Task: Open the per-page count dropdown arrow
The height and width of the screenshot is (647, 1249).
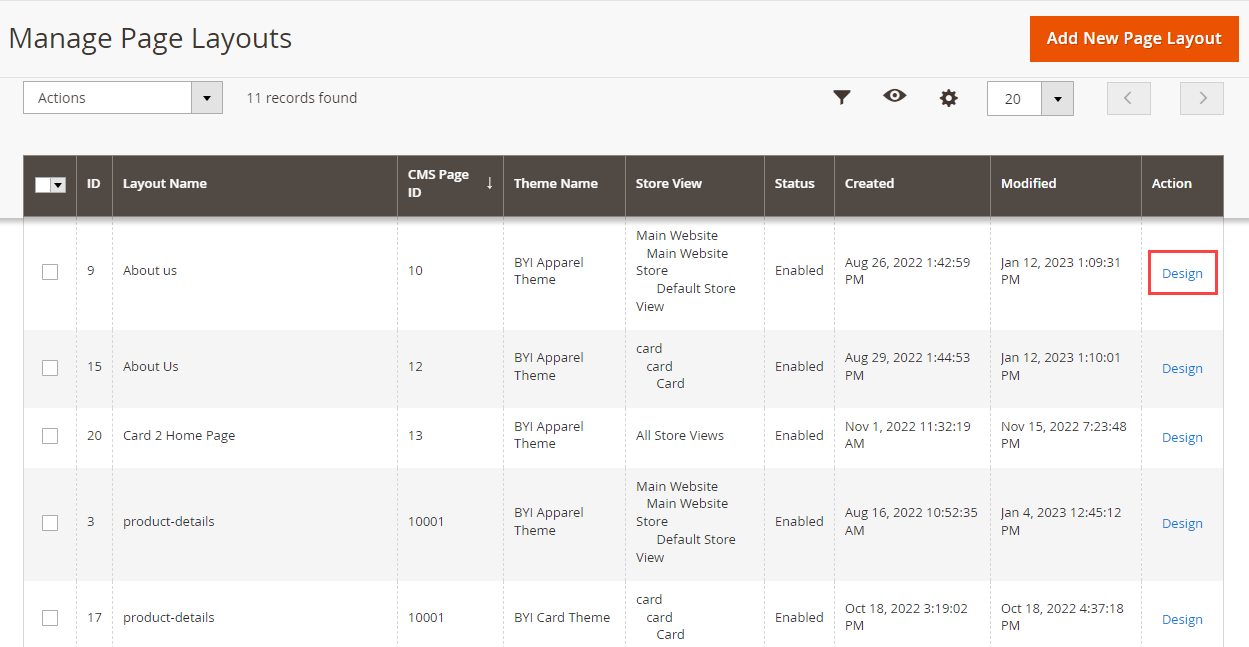Action: pyautogui.click(x=1057, y=99)
